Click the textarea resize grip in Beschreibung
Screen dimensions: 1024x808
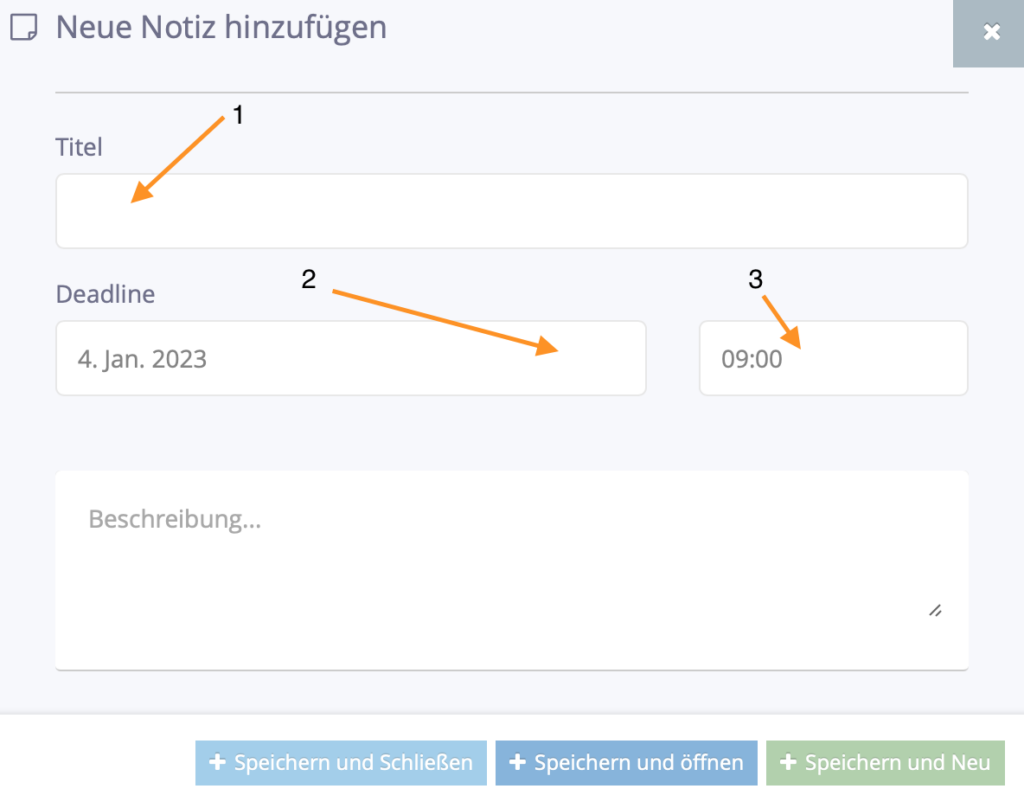(935, 610)
